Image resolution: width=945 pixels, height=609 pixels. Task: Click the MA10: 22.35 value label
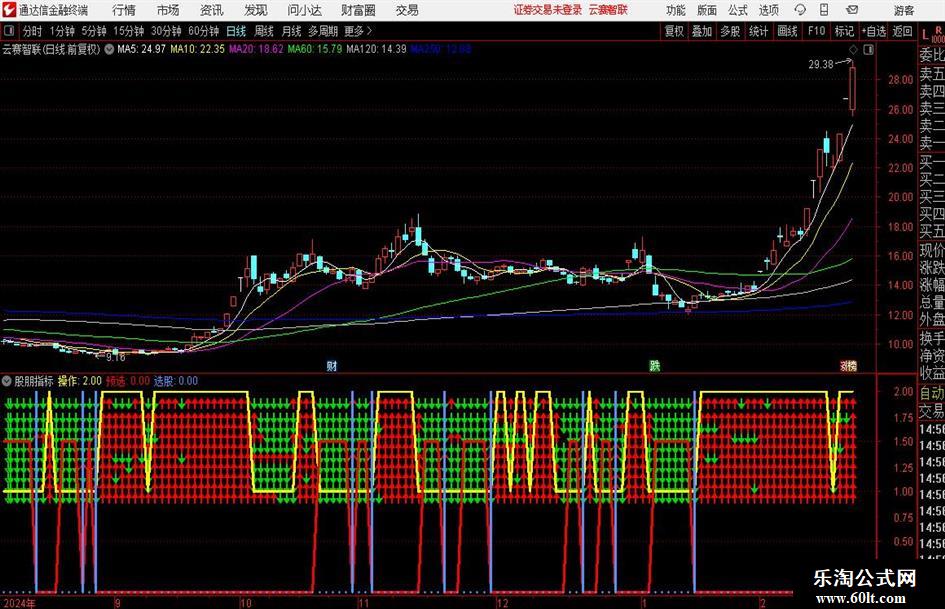(x=197, y=49)
